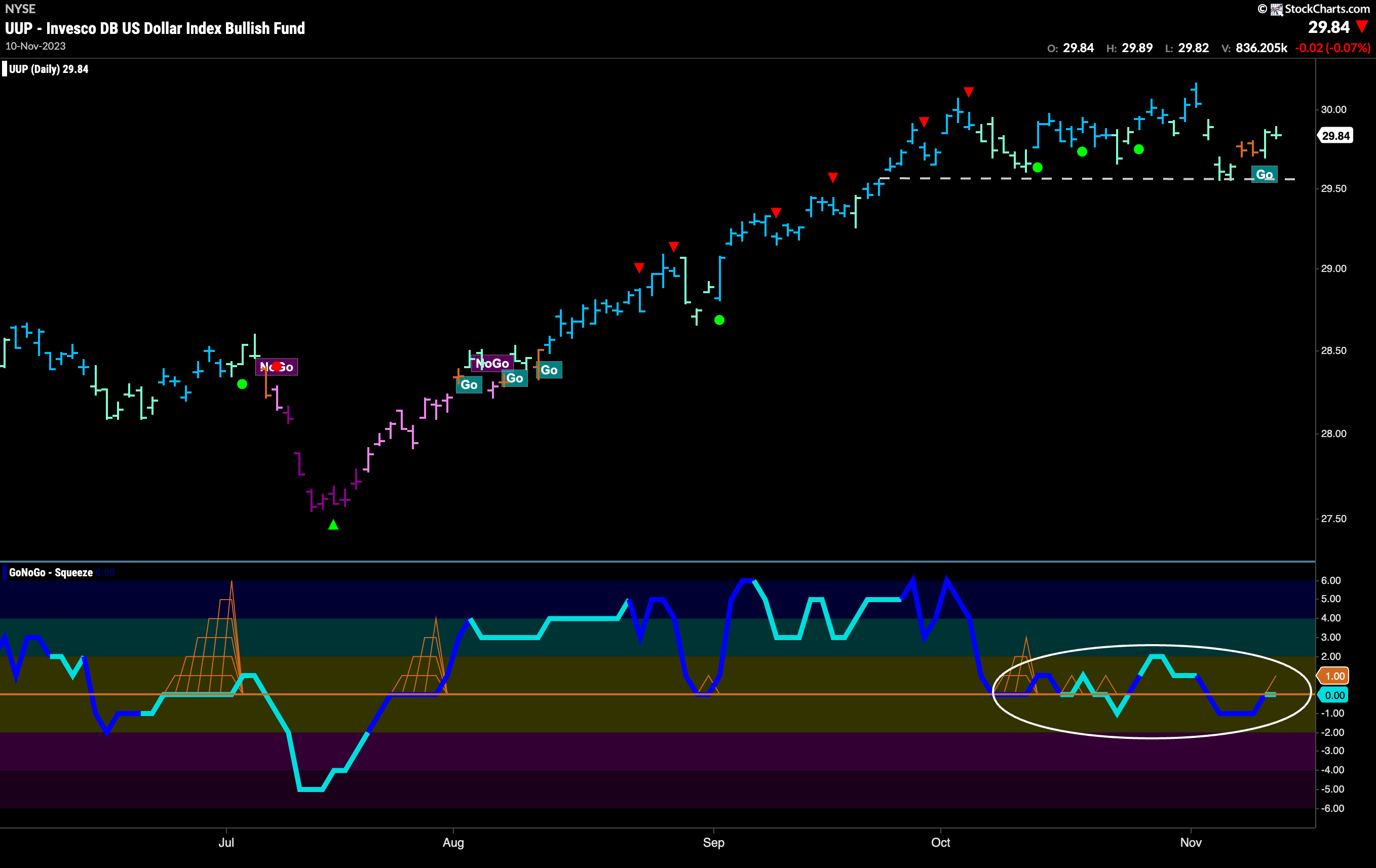Click the 6.00 oscillator axis label
This screenshot has height=868, width=1376.
pos(1331,581)
